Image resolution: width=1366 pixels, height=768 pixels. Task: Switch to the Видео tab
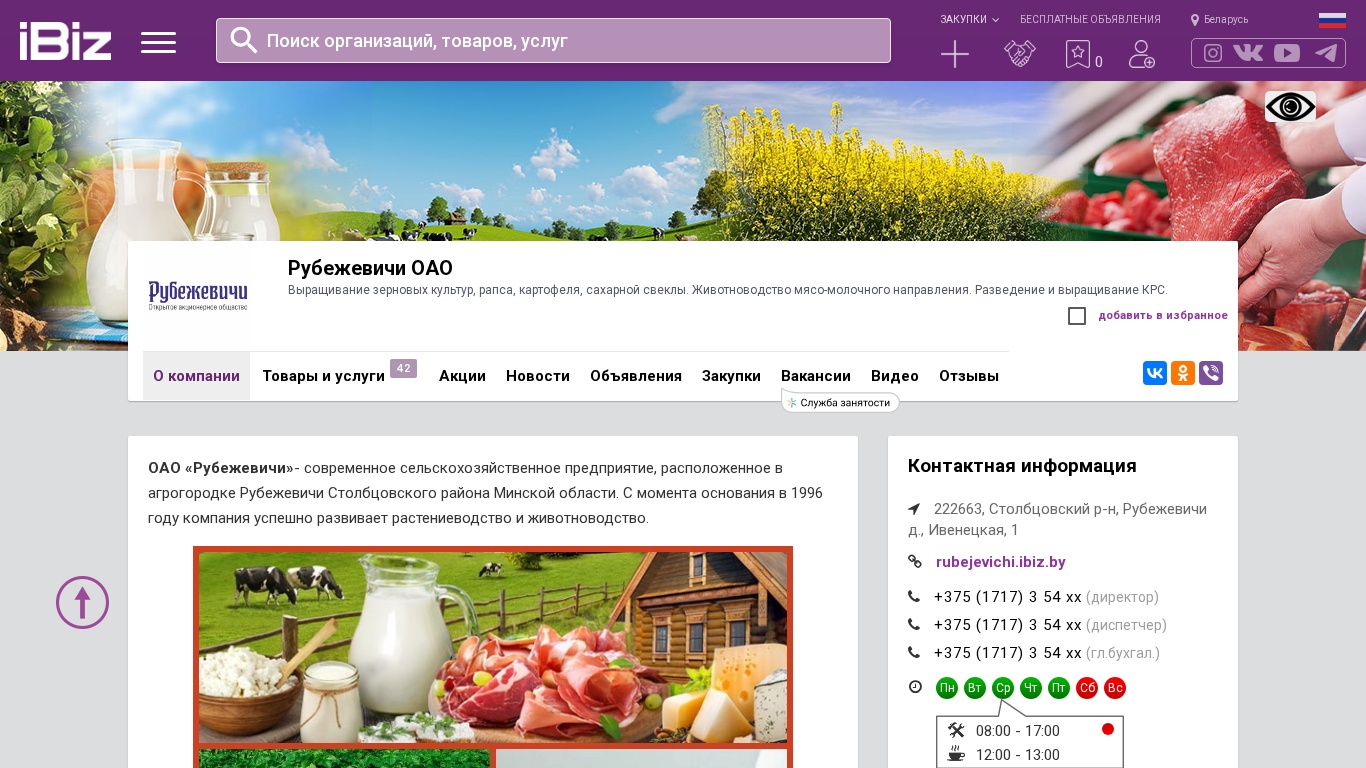pyautogui.click(x=895, y=376)
